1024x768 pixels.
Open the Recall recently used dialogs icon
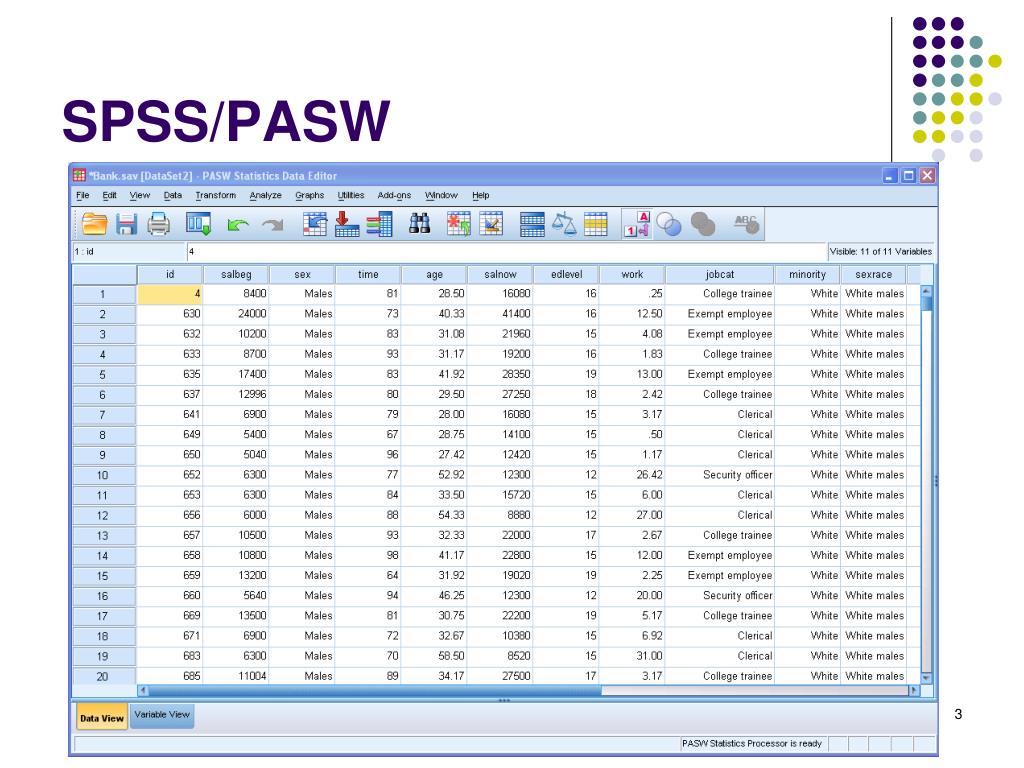(x=198, y=224)
